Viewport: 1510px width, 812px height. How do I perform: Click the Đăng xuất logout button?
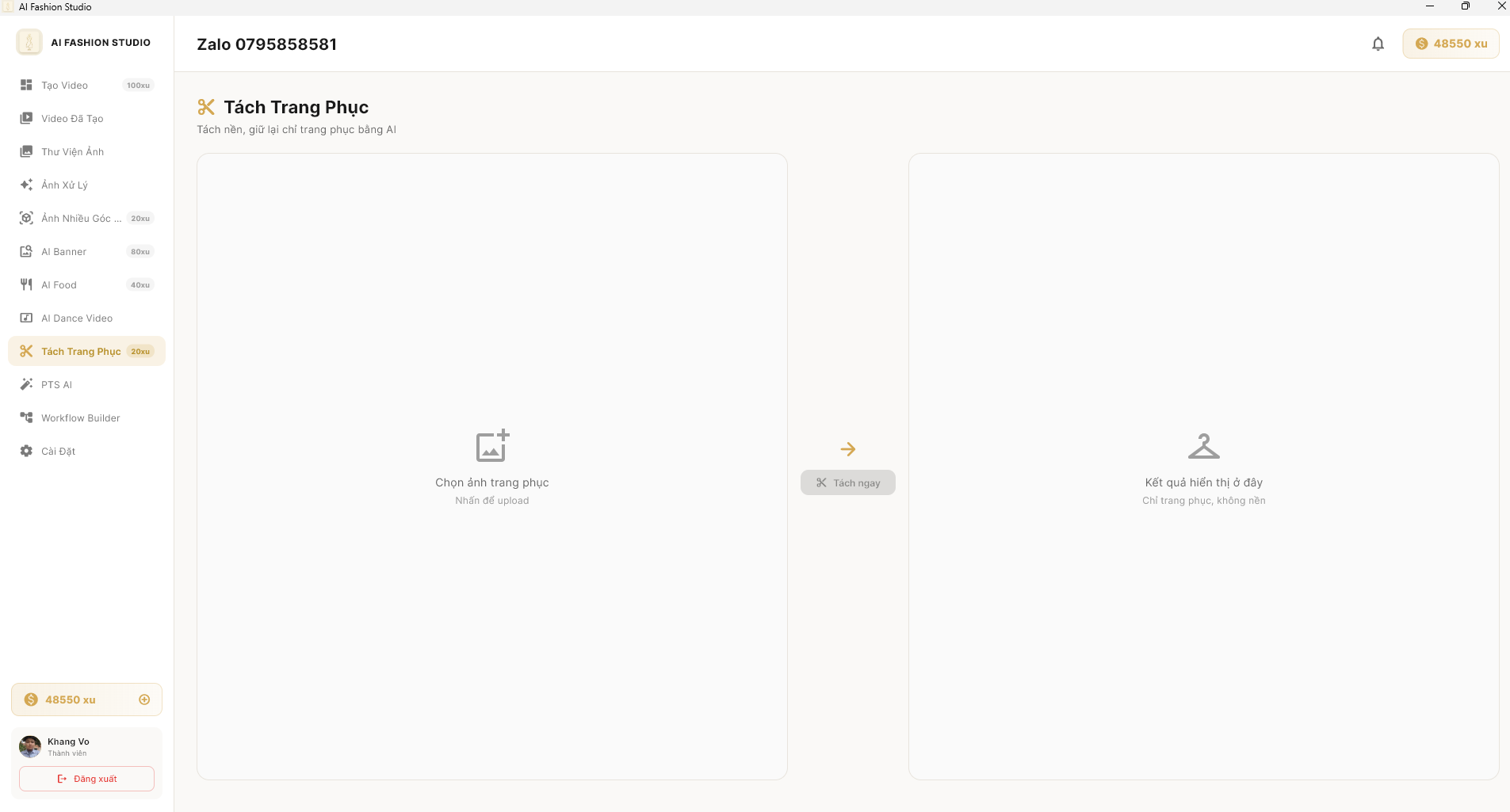pos(86,779)
